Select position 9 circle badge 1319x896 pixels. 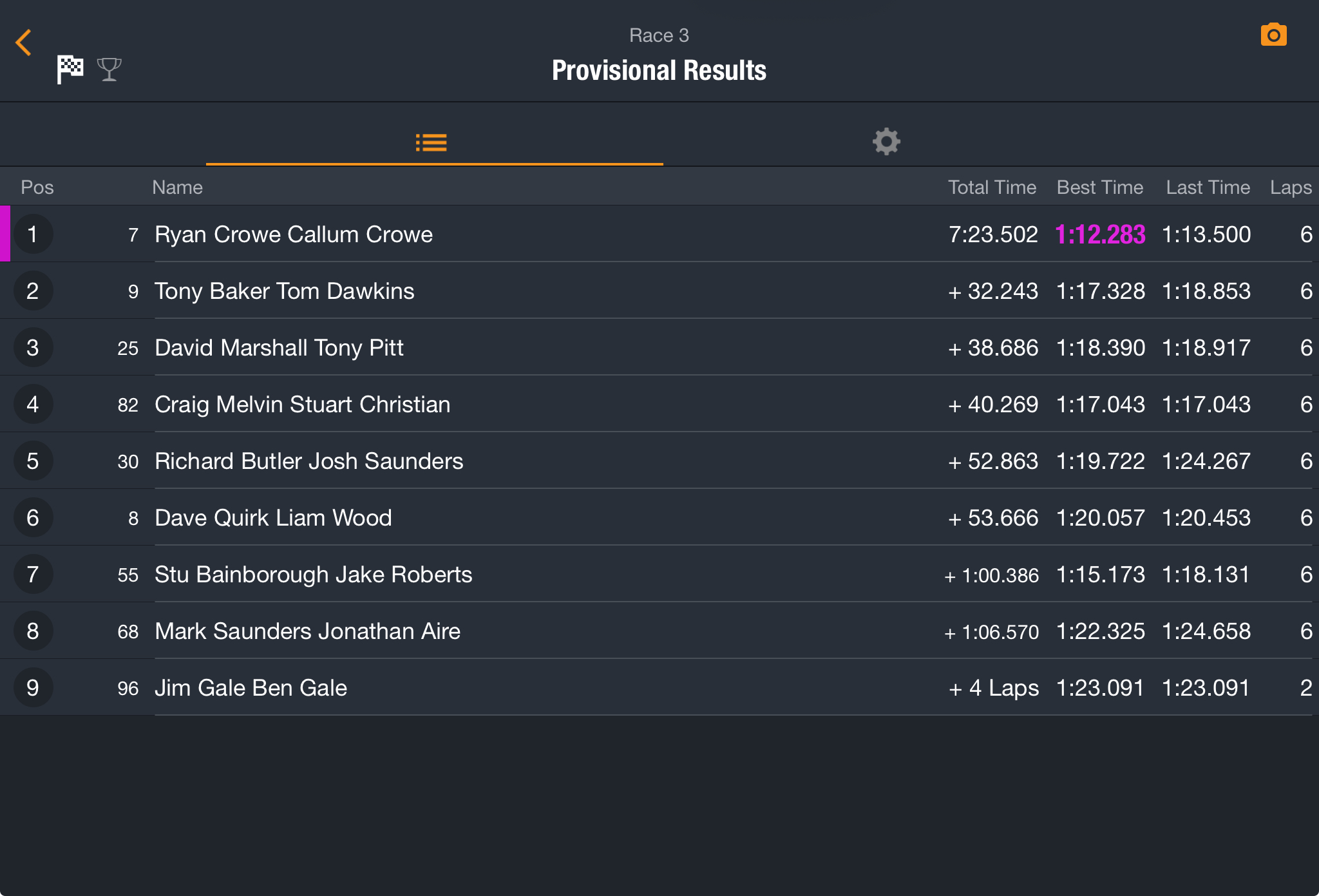click(x=33, y=687)
